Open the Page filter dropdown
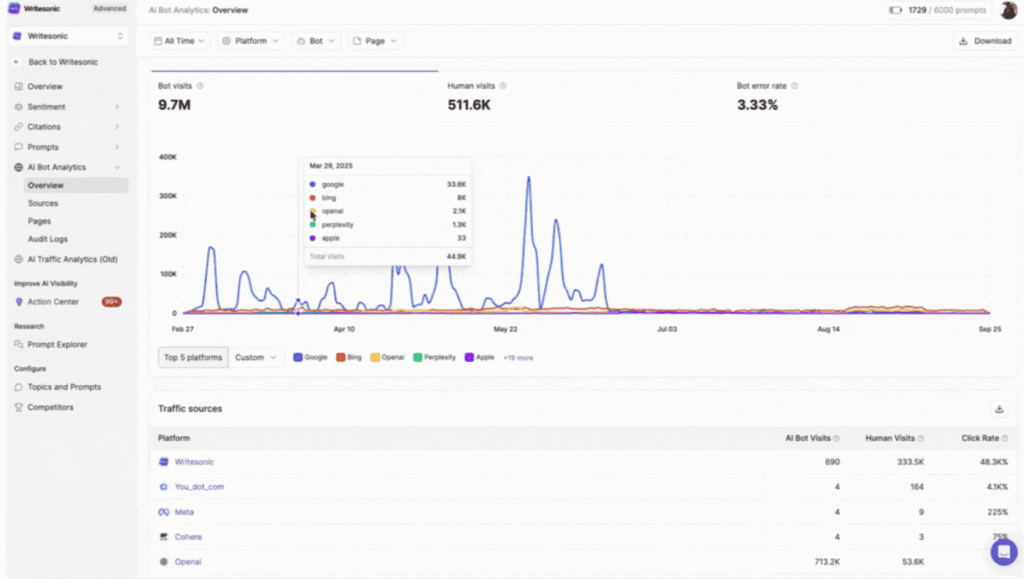 [x=375, y=40]
